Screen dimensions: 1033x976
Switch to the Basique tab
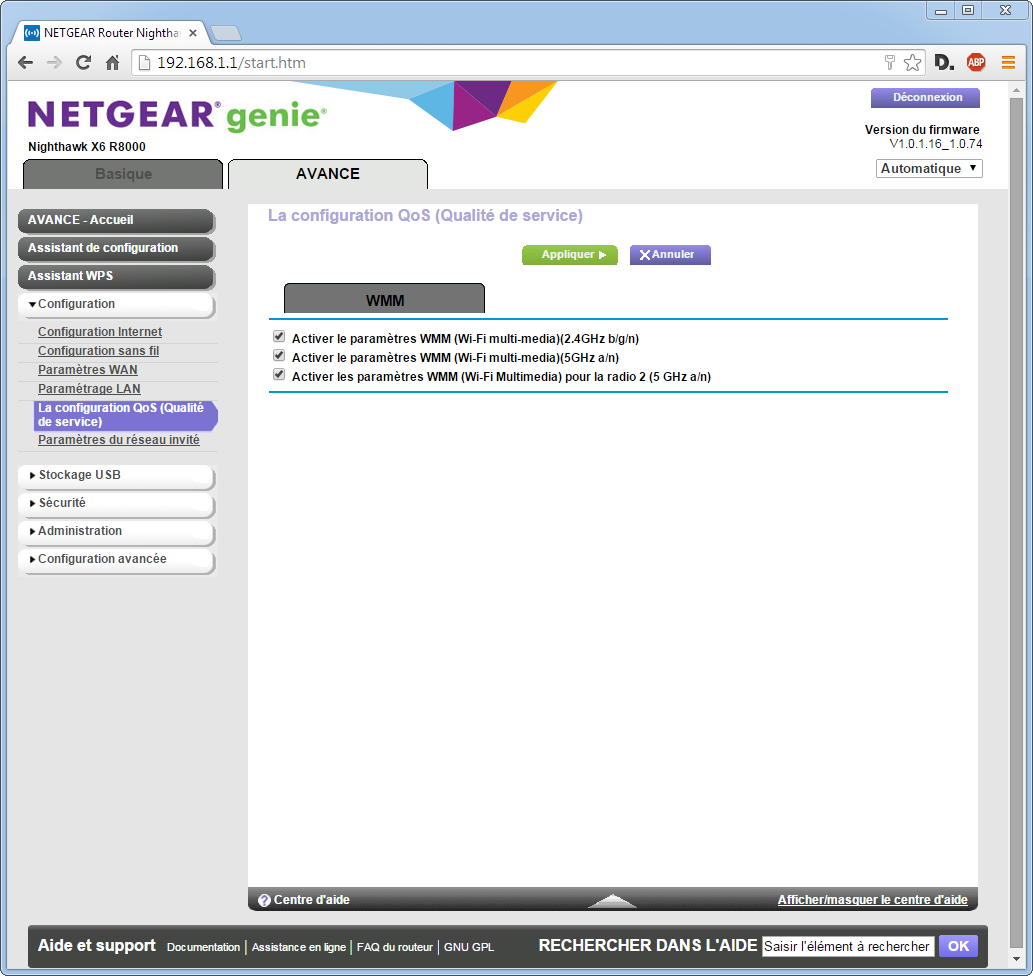123,174
